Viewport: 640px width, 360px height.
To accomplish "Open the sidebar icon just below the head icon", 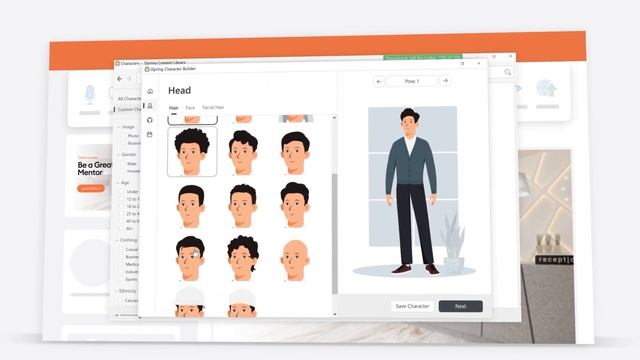I will point(150,120).
